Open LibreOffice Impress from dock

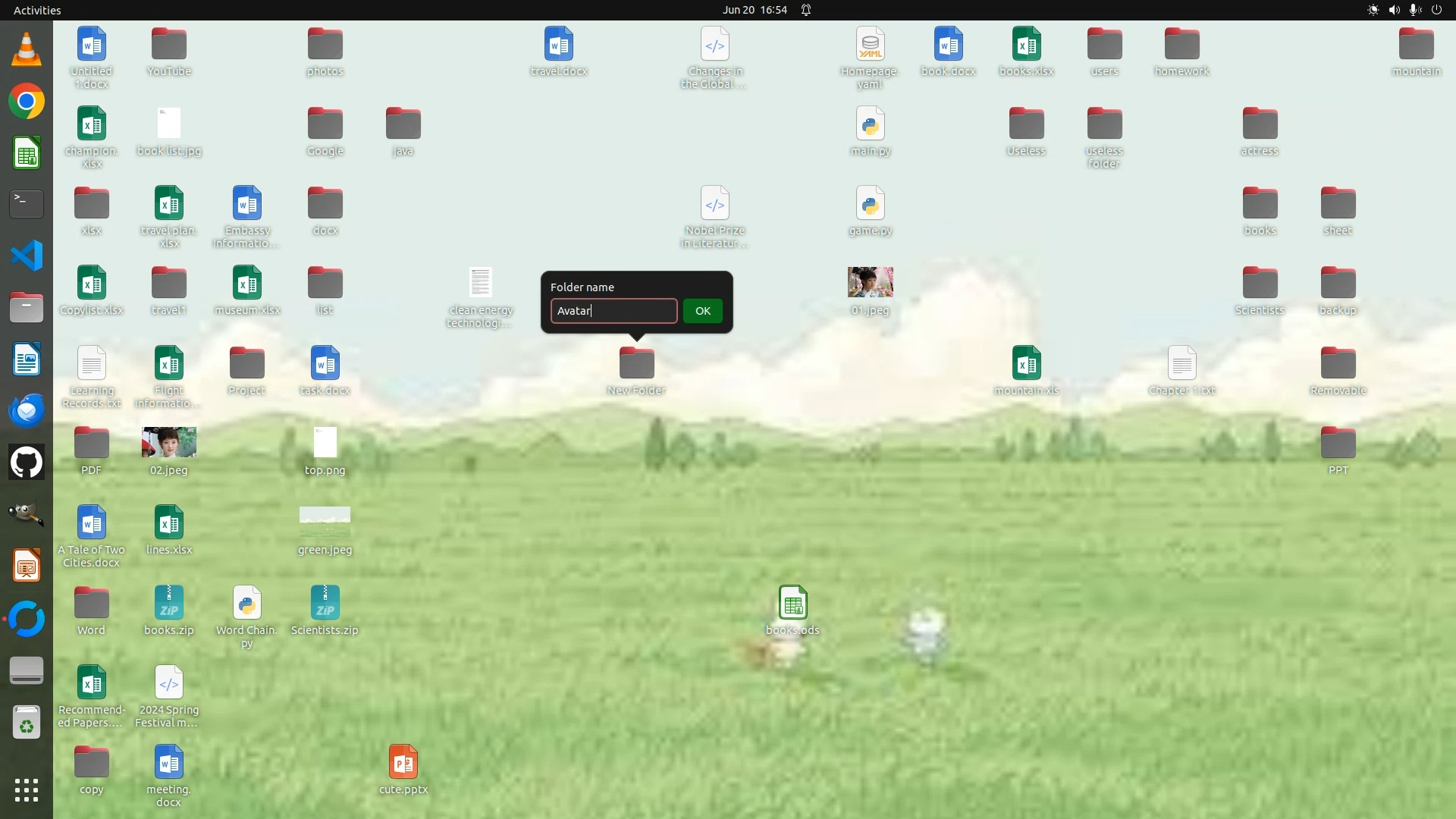click(x=27, y=566)
